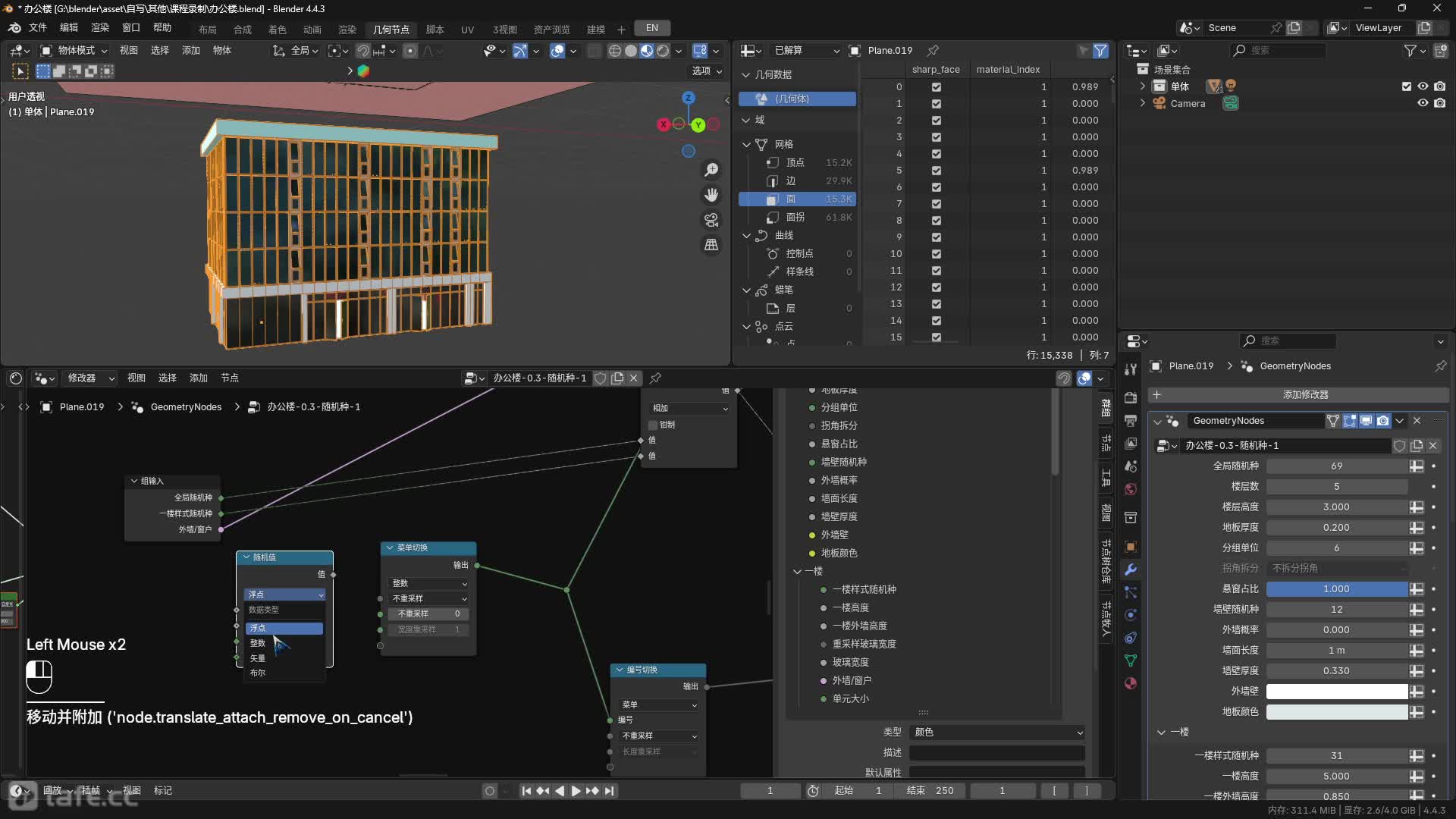Screen dimensions: 1456x819
Task: Open the 帮助 menu
Action: (x=162, y=27)
